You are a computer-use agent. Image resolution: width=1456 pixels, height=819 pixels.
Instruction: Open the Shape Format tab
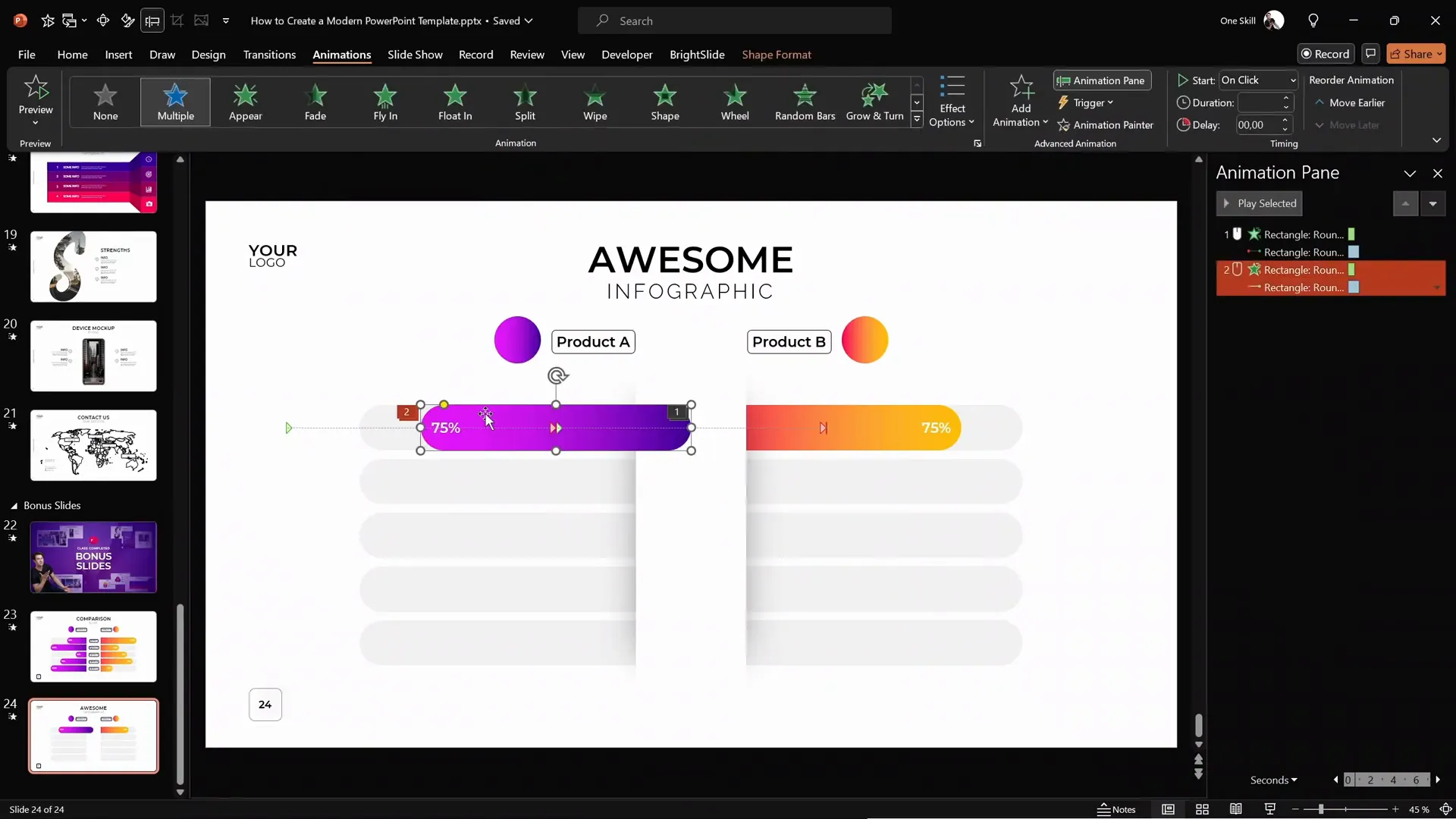coord(777,55)
